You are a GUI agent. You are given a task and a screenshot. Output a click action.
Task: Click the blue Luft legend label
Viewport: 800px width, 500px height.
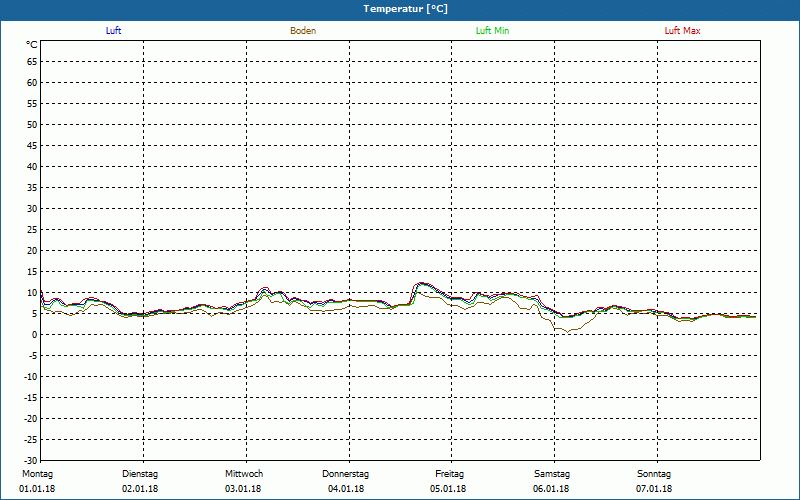(x=113, y=31)
